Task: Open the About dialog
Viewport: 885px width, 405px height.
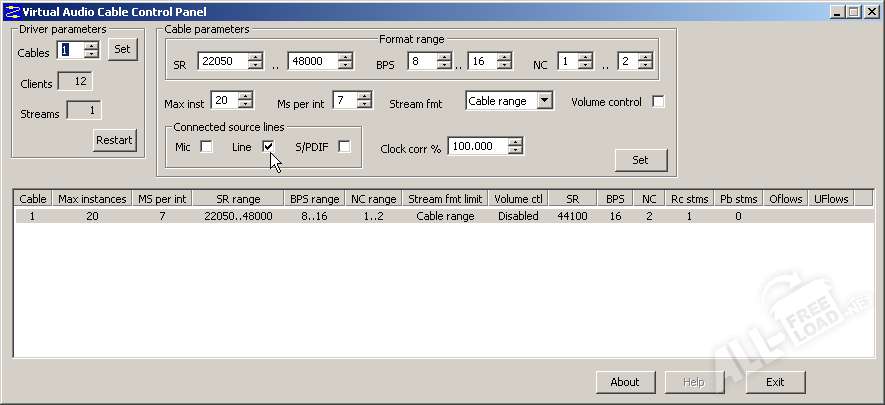Action: tap(625, 382)
